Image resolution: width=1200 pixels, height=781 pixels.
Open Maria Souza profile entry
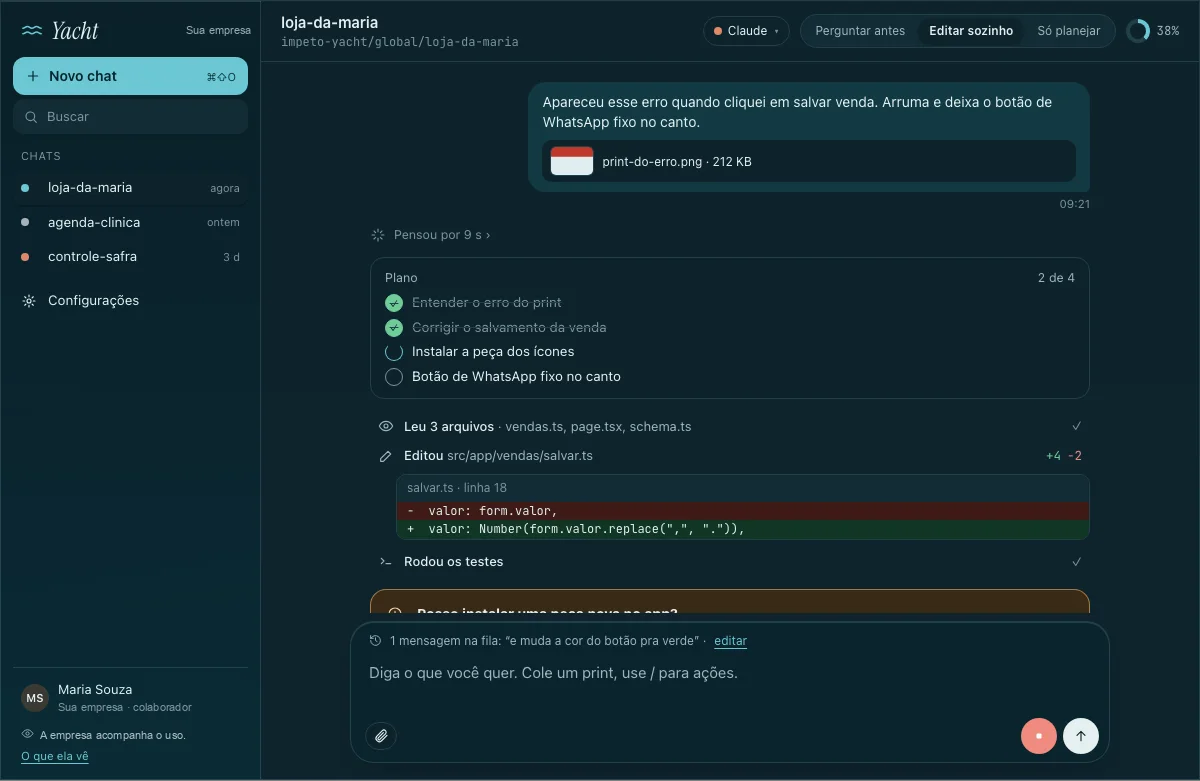130,698
